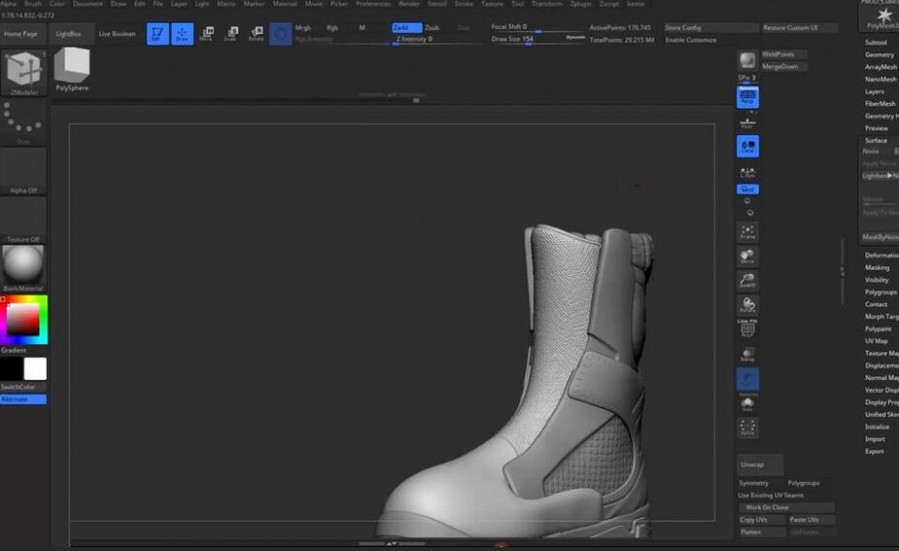Click the Rotate view navigation button
Image resolution: width=899 pixels, height=551 pixels.
pos(748,305)
